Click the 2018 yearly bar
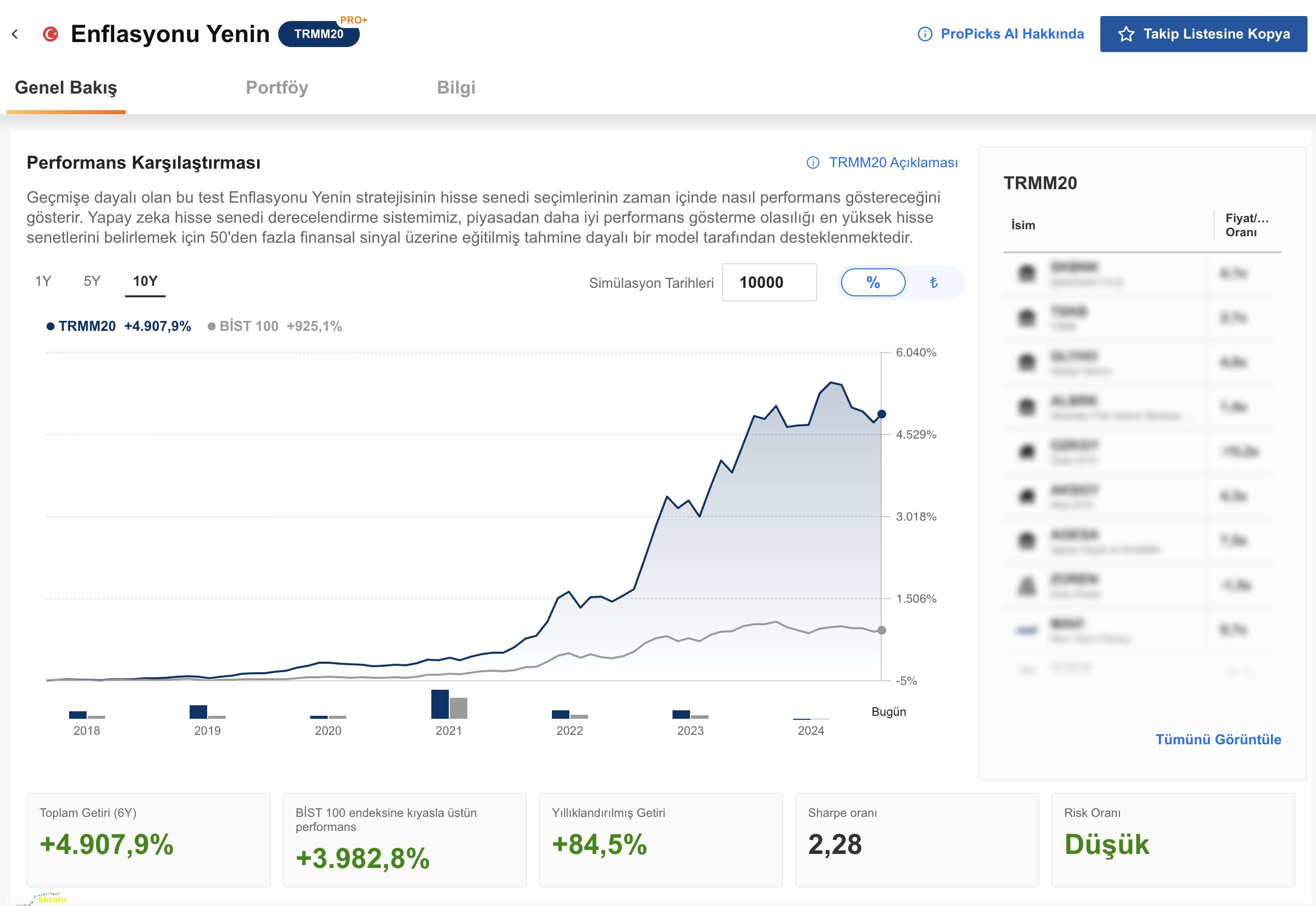The width and height of the screenshot is (1316, 906). click(87, 715)
